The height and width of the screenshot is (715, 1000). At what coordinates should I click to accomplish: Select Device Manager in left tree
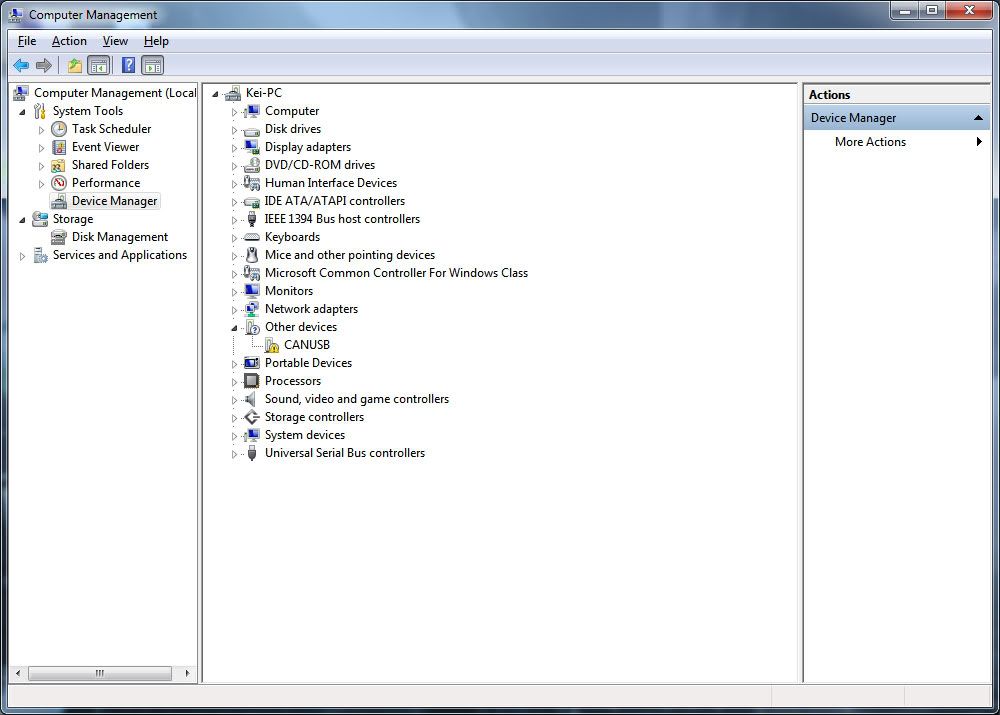point(114,201)
